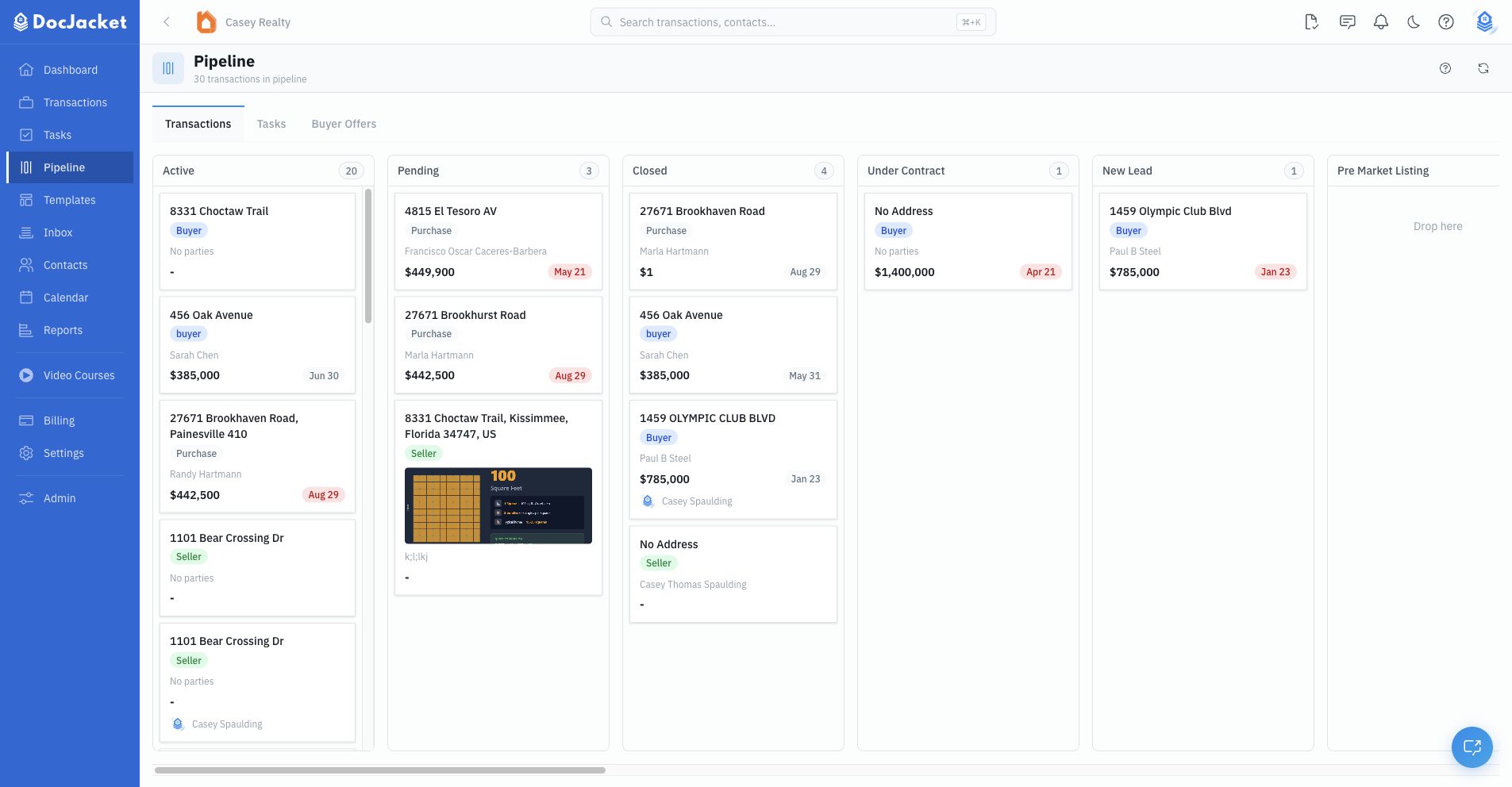Click the Closed No Address seller card
The width and height of the screenshot is (1512, 787).
733,574
